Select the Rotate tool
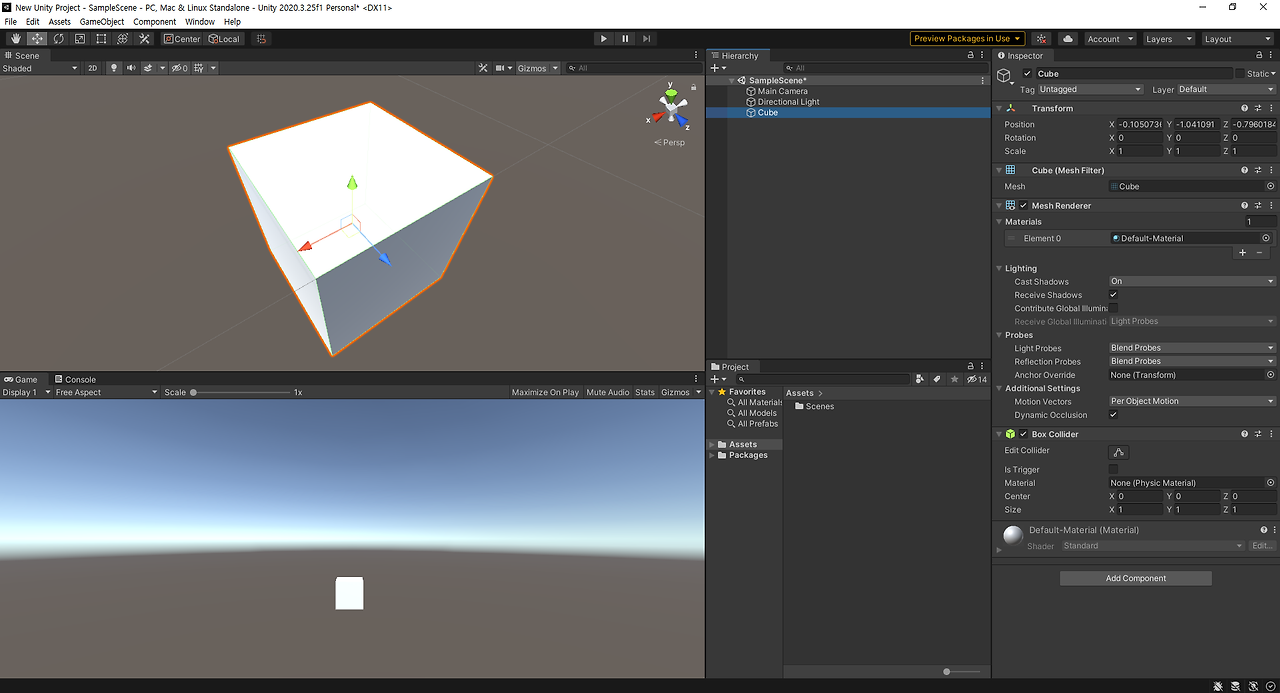The image size is (1280, 693). click(x=58, y=38)
